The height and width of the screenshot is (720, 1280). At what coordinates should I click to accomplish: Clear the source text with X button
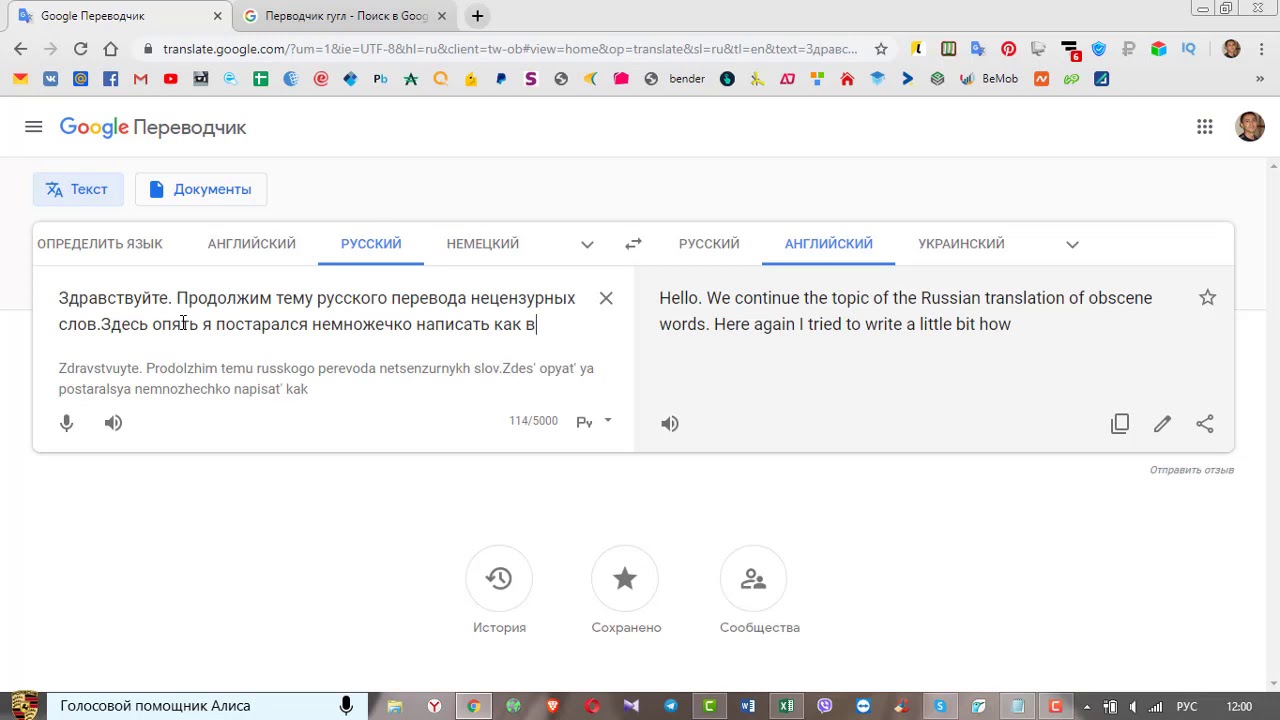tap(606, 298)
